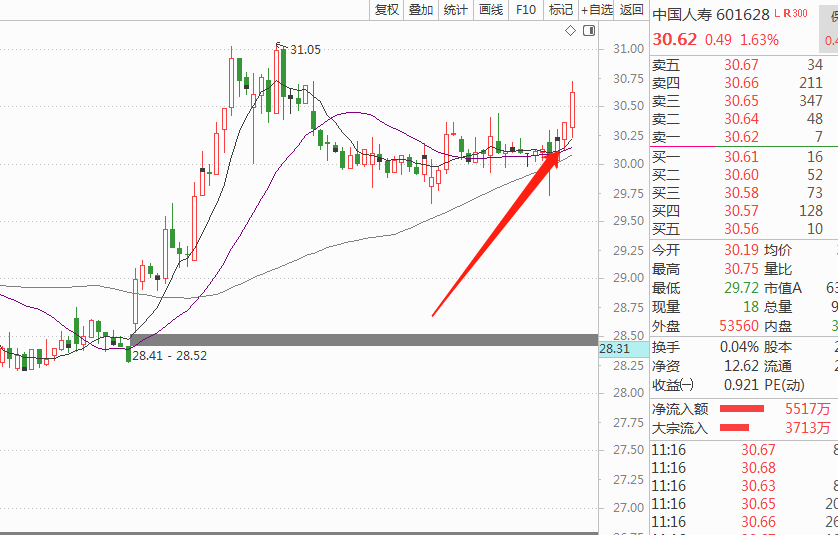Select 卖三 ask price 30.65
The image size is (838, 535).
point(741,100)
